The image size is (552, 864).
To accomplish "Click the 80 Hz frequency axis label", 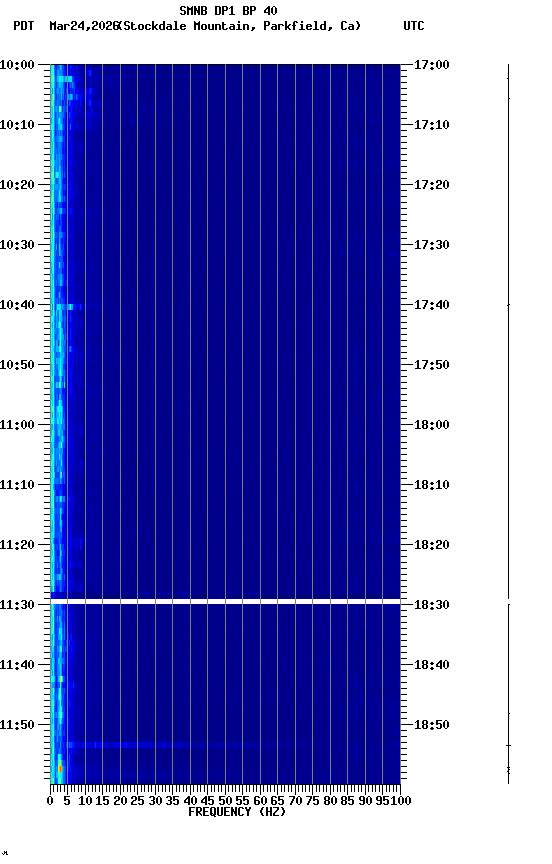I will point(330,801).
